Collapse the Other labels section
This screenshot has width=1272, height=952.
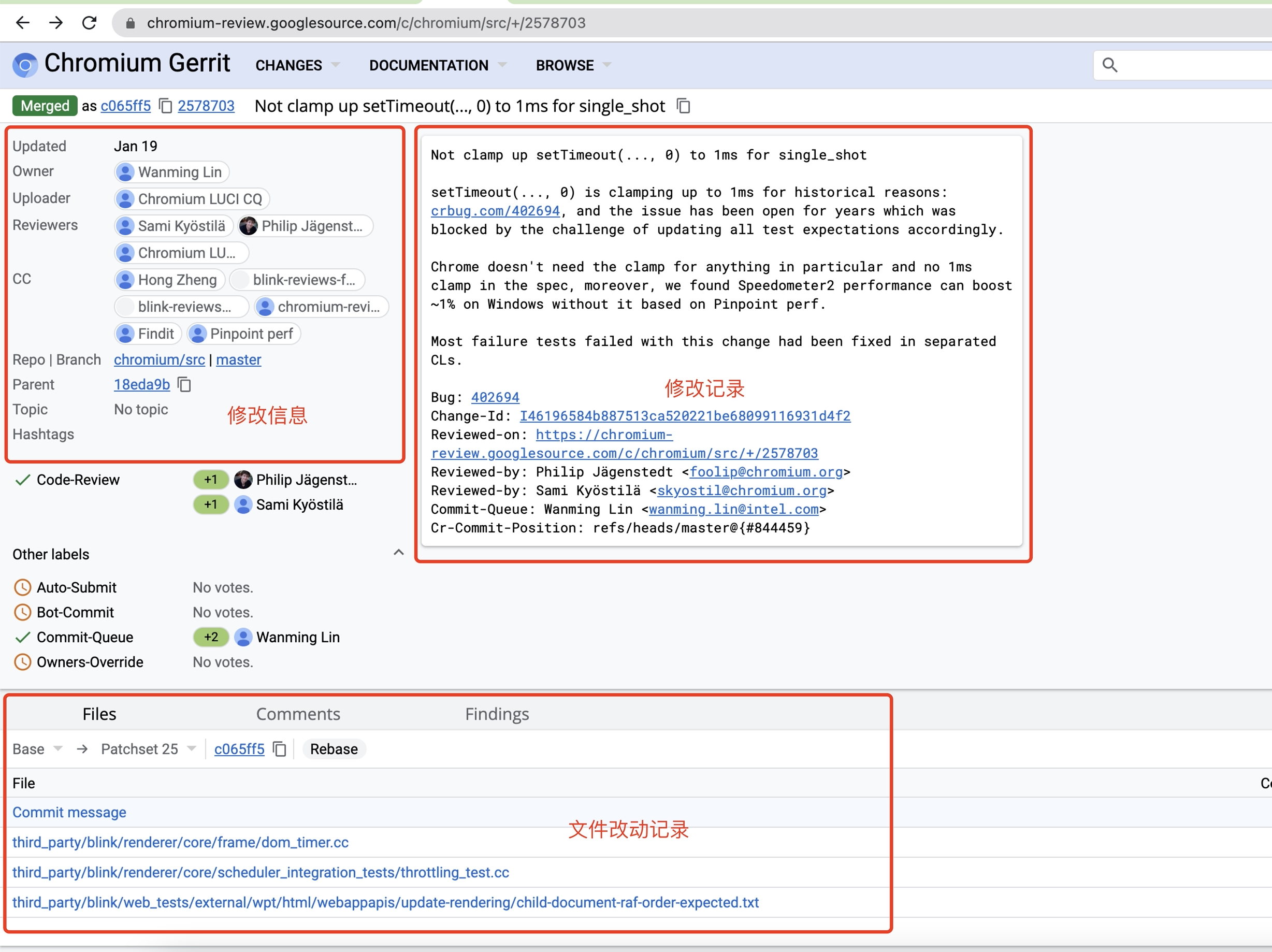398,553
